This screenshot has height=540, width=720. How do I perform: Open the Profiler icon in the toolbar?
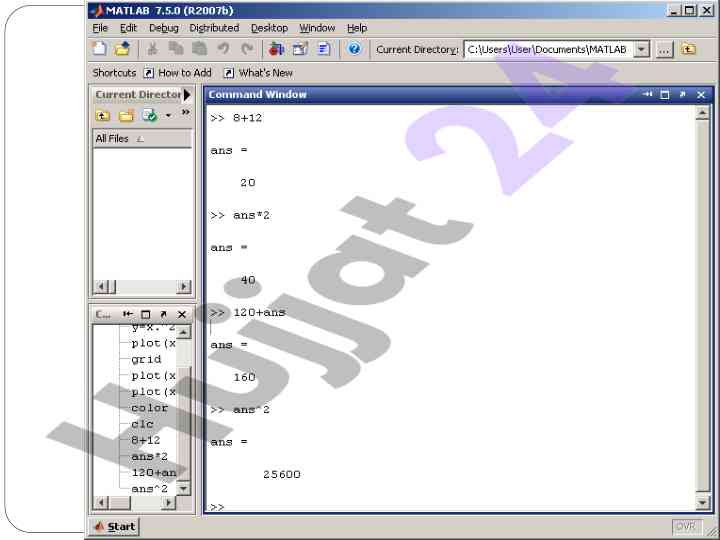point(324,49)
